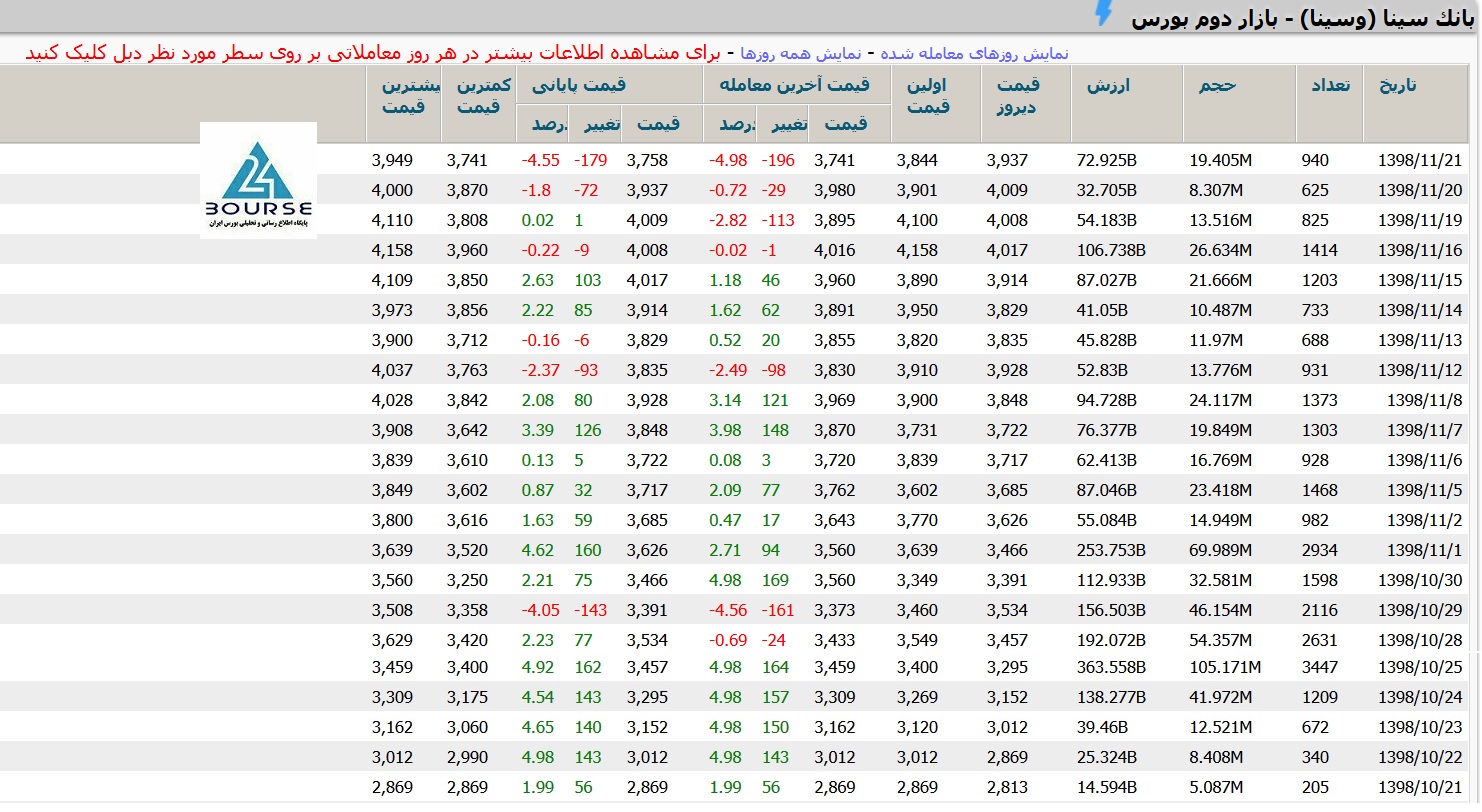Select the date cell 1398/11/5
Screen dimensions: 1482x812
[1424, 490]
